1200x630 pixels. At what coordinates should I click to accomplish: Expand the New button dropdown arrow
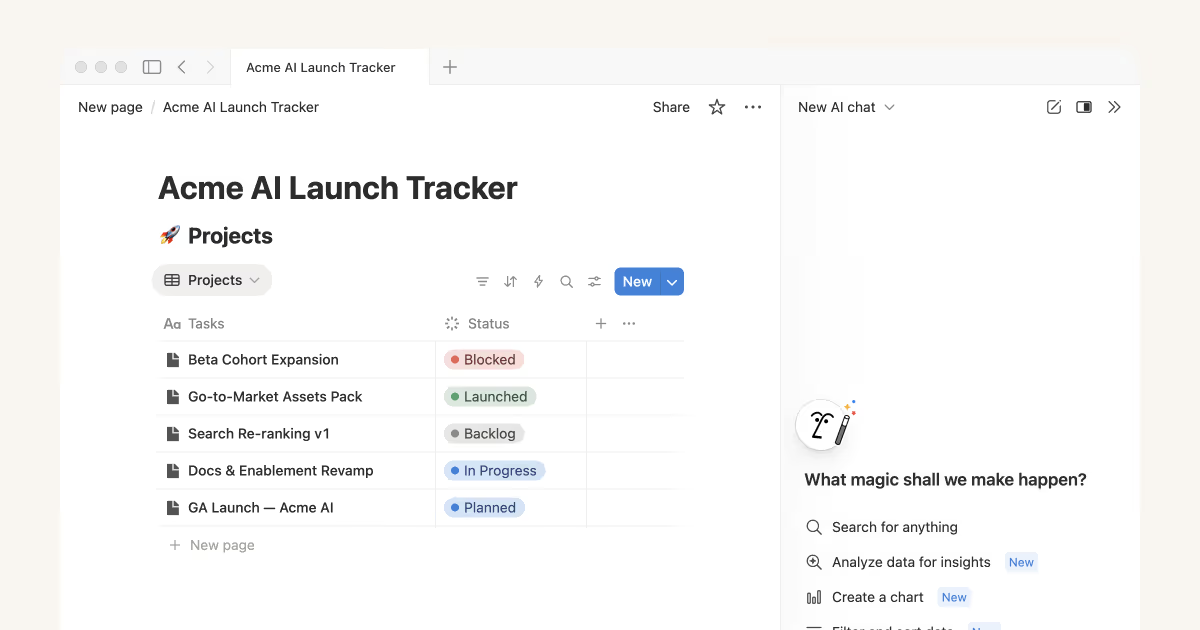point(672,281)
